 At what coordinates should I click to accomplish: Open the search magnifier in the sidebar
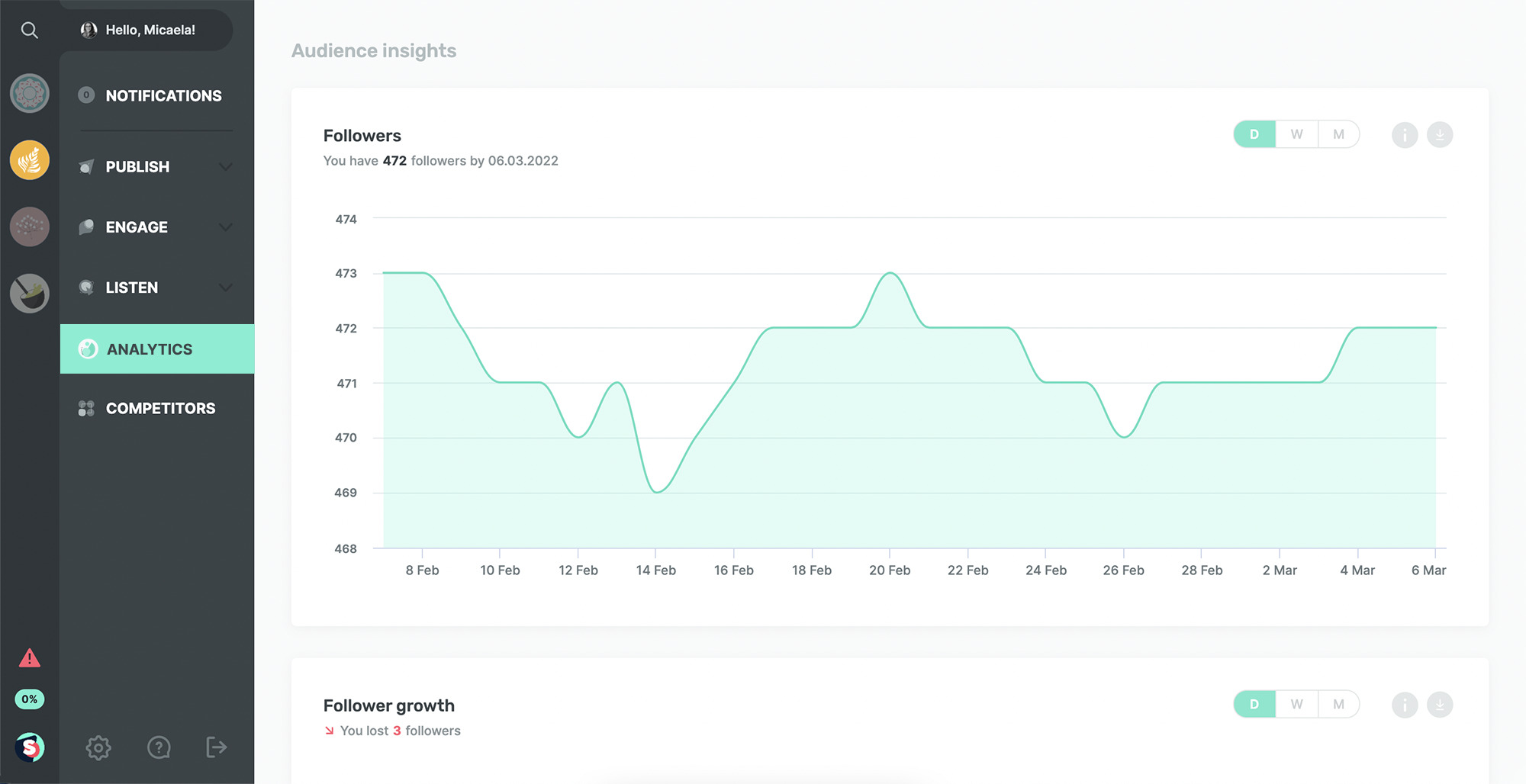pos(29,31)
